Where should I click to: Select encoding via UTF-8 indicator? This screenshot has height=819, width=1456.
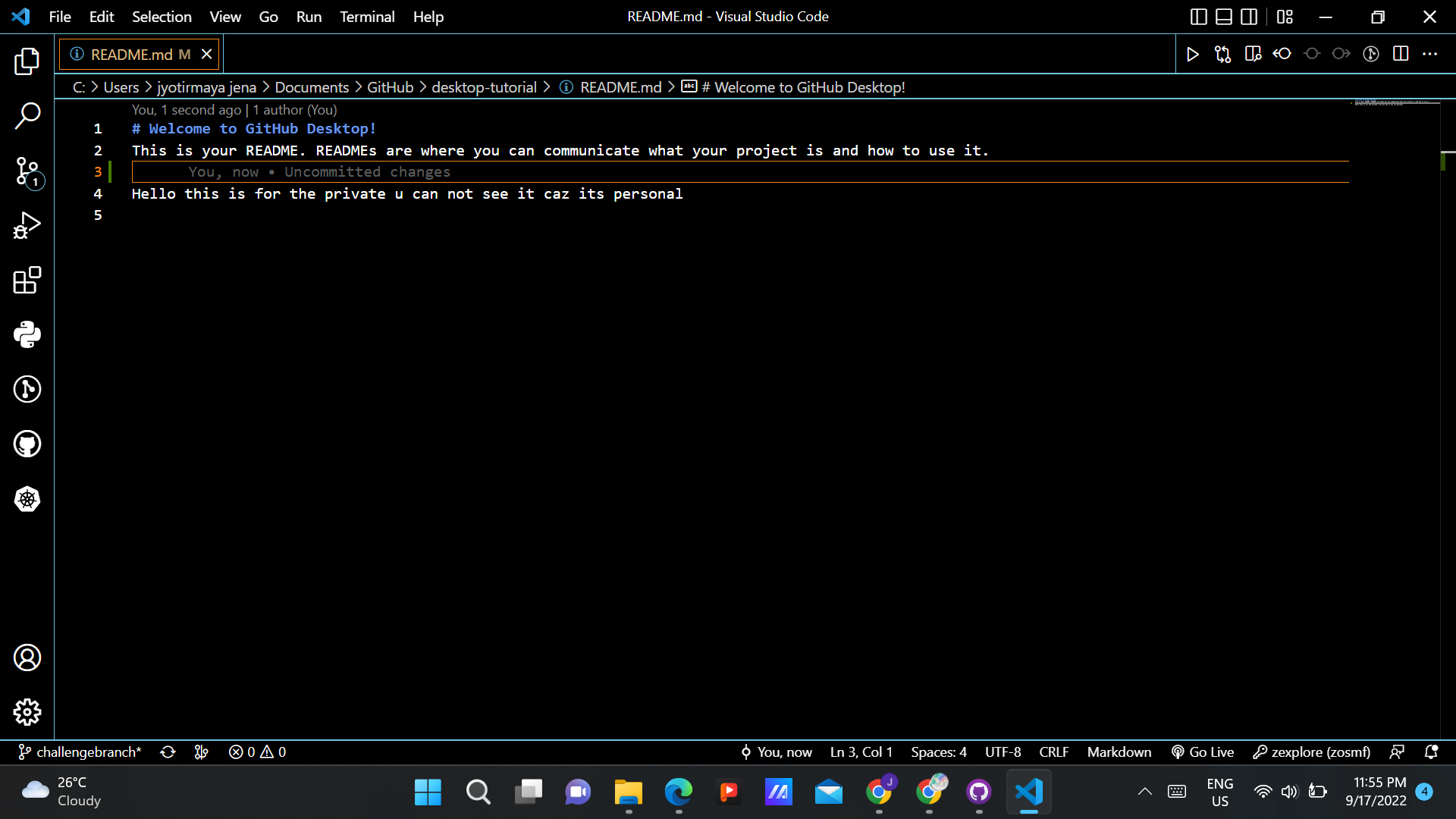(1003, 752)
